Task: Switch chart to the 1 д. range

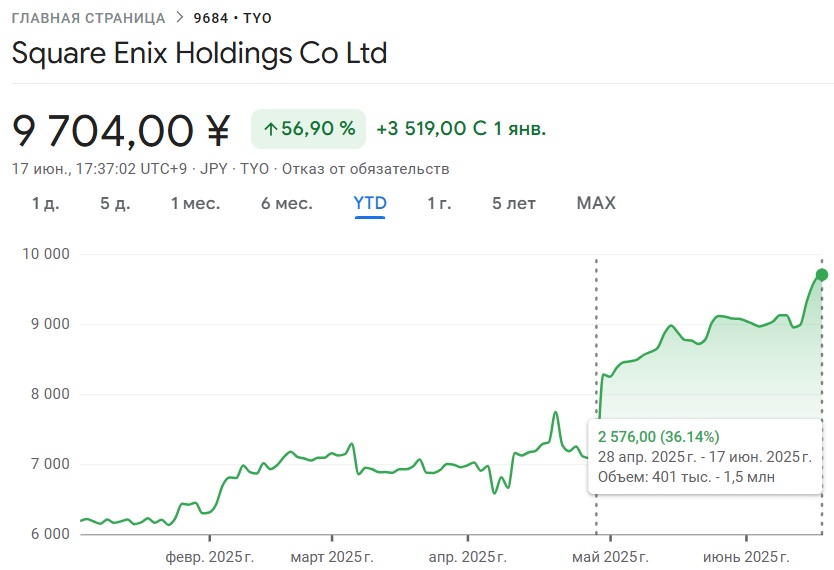Action: click(46, 203)
